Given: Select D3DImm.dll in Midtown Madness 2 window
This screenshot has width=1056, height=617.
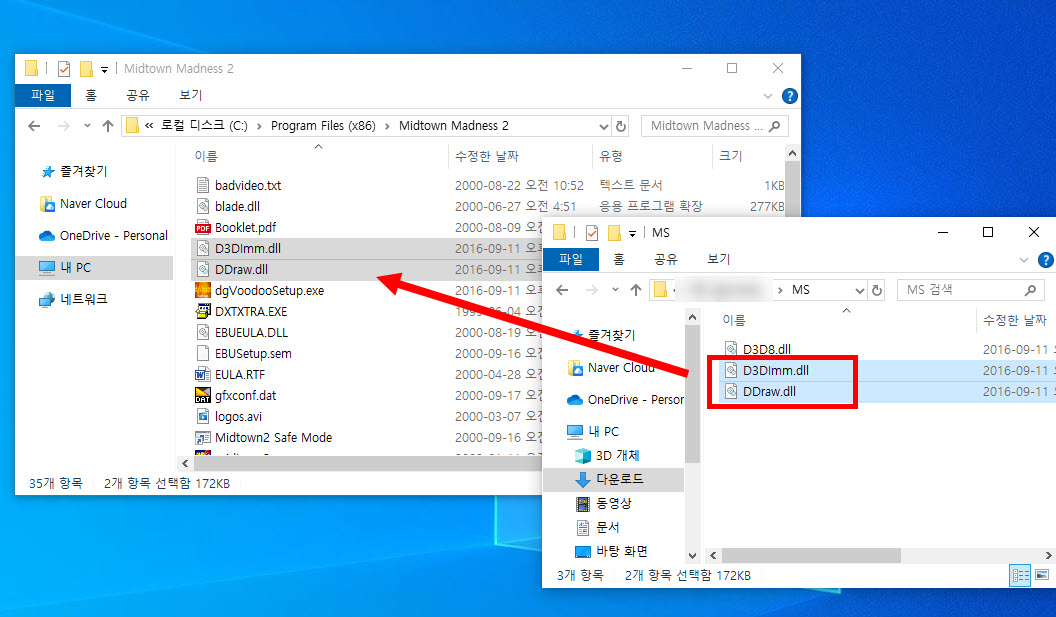Looking at the screenshot, I should click(x=248, y=248).
